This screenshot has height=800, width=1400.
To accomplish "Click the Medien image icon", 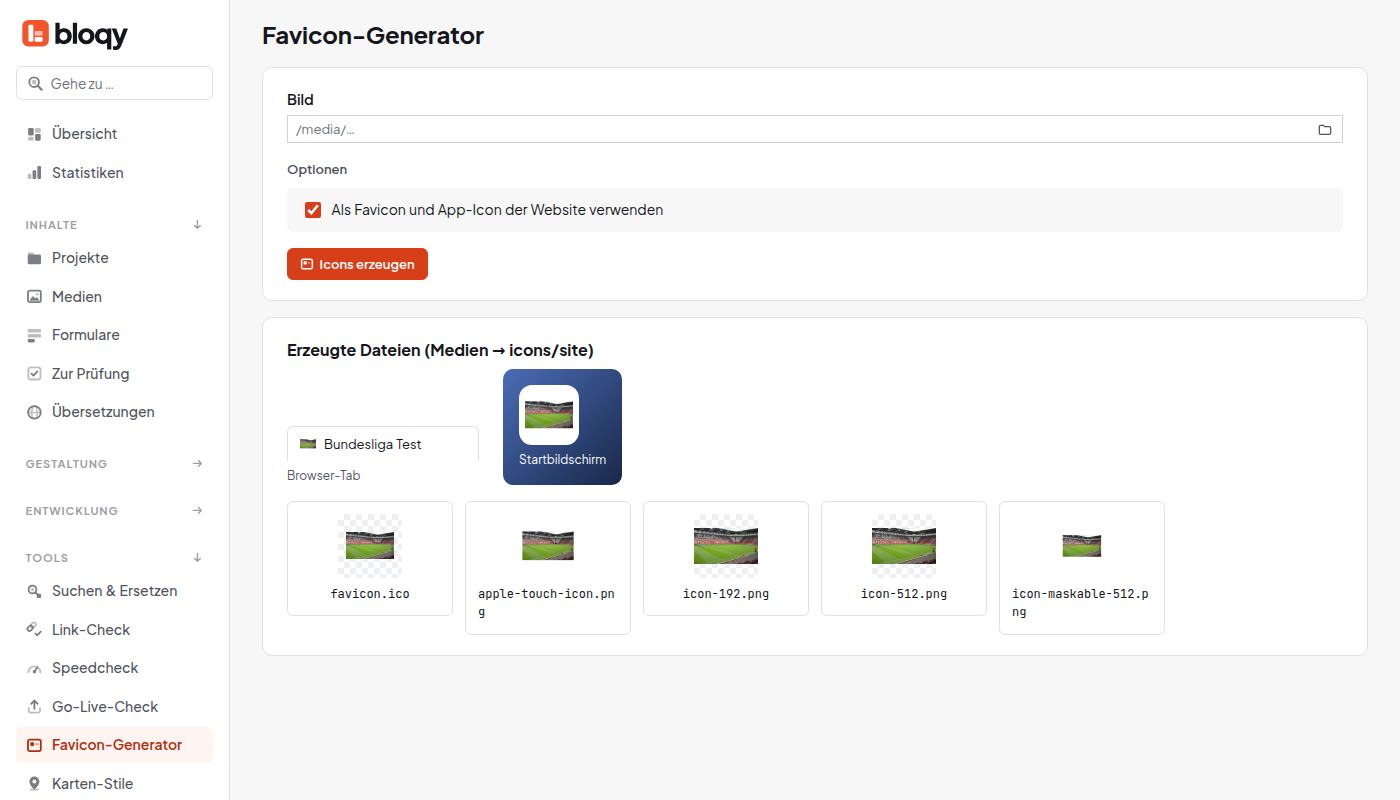I will tap(34, 297).
